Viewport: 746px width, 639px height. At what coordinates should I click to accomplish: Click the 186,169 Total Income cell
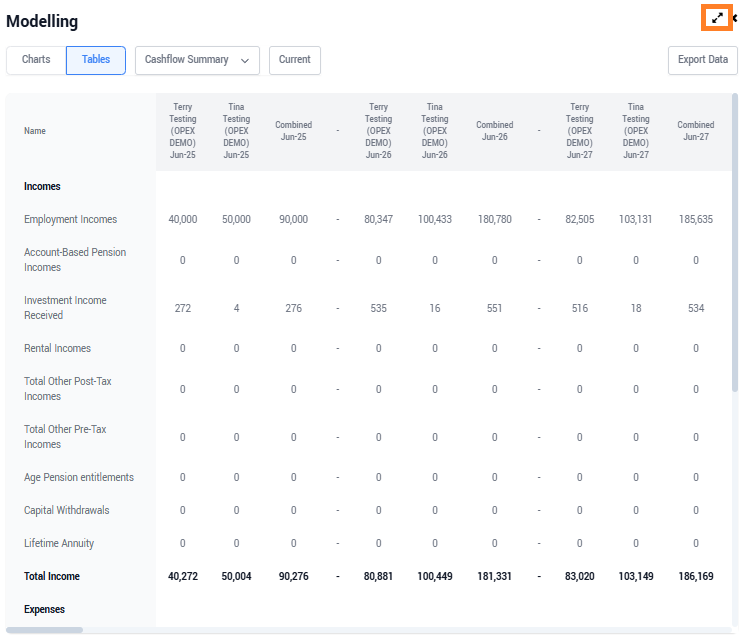click(x=695, y=576)
